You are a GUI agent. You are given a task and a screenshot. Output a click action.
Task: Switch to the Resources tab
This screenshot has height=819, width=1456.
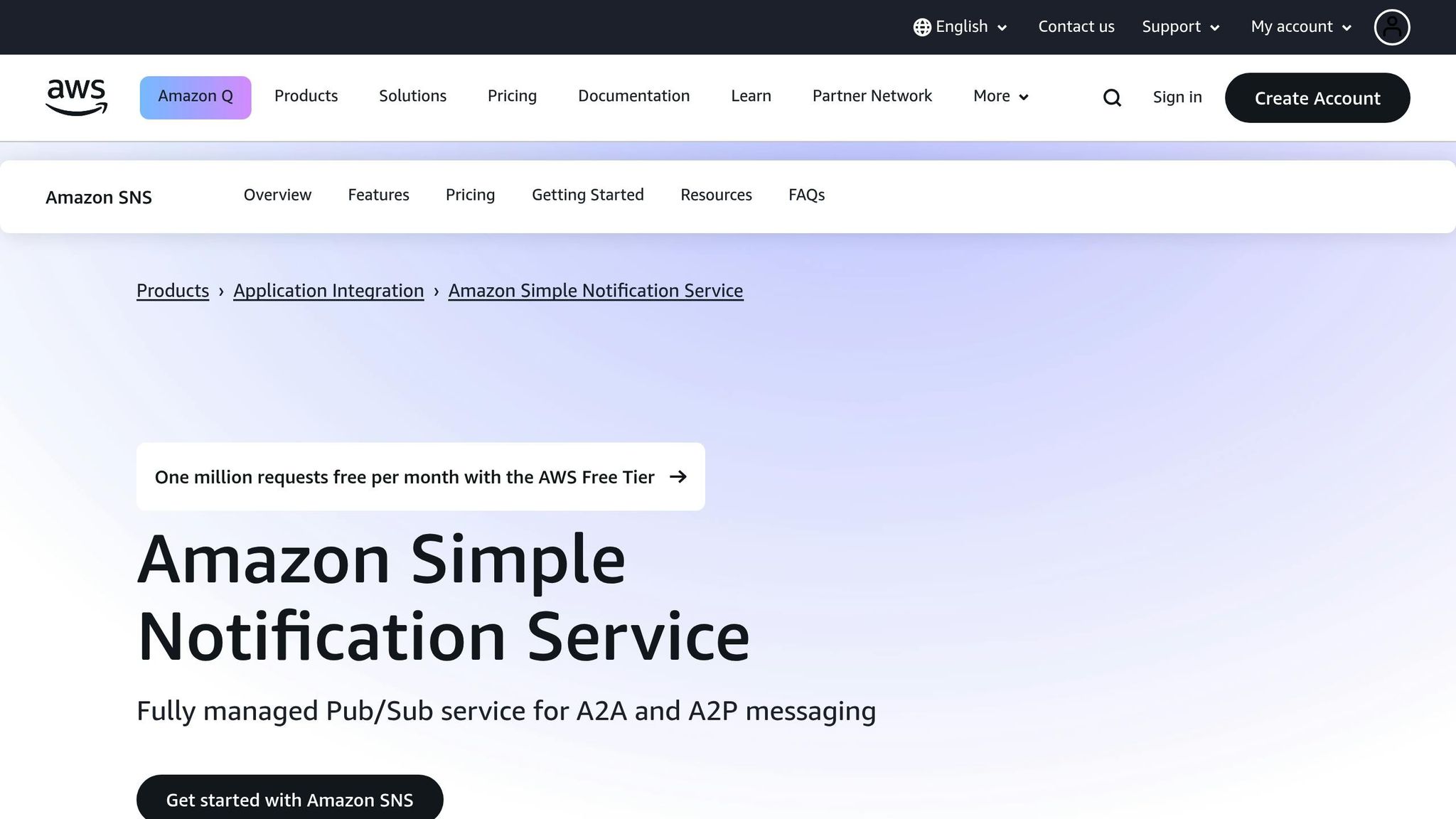(x=716, y=195)
